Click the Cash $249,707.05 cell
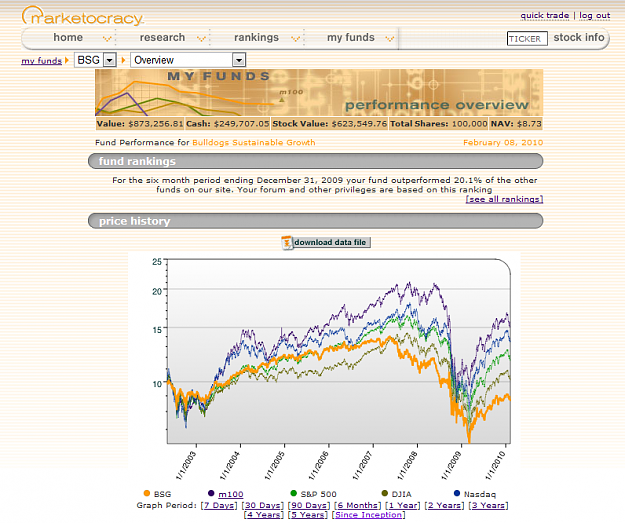Viewport: 625px width, 523px height. pos(228,124)
